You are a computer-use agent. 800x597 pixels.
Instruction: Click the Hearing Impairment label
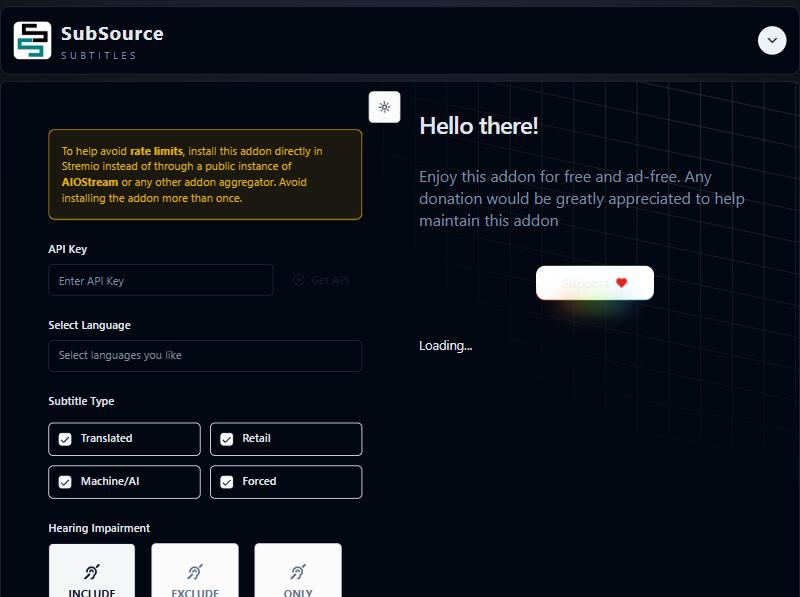[x=99, y=528]
